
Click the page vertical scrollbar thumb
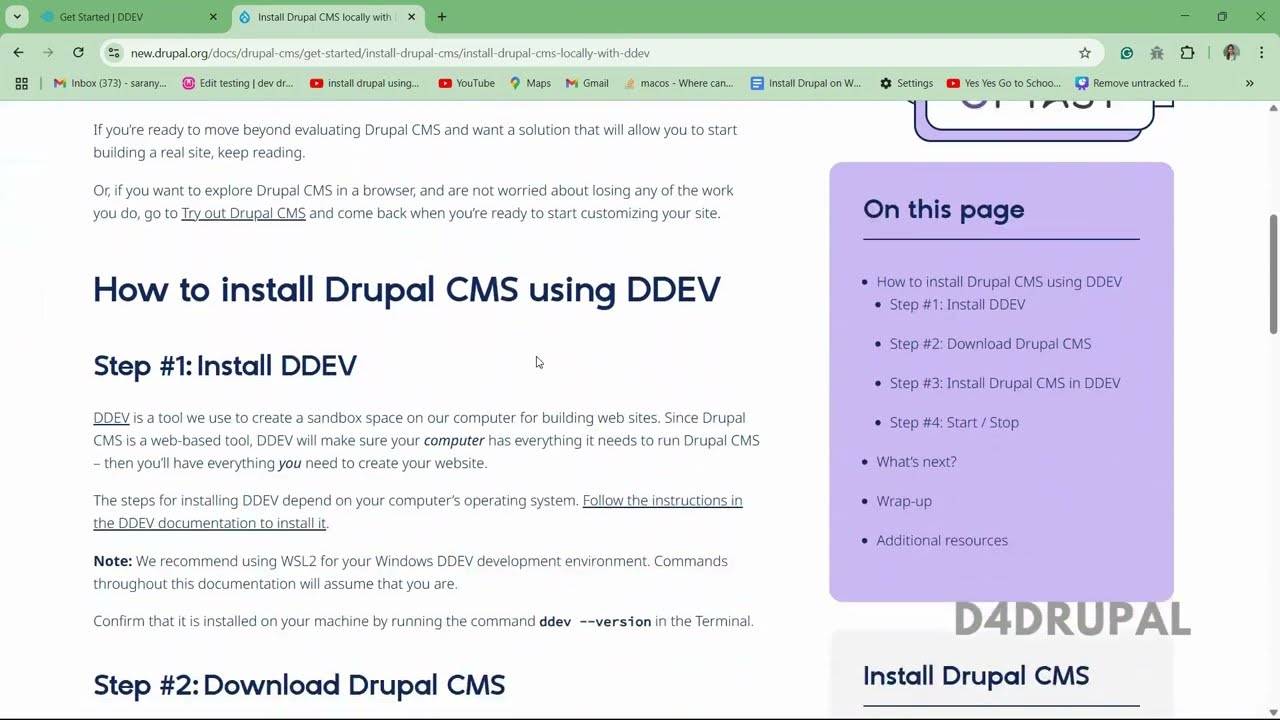coord(1273,274)
